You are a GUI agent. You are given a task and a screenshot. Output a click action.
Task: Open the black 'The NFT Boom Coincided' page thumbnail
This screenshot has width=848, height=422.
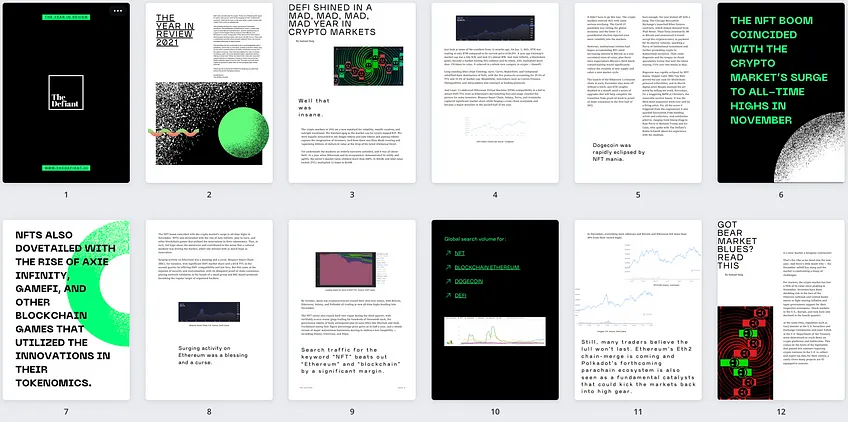(781, 93)
